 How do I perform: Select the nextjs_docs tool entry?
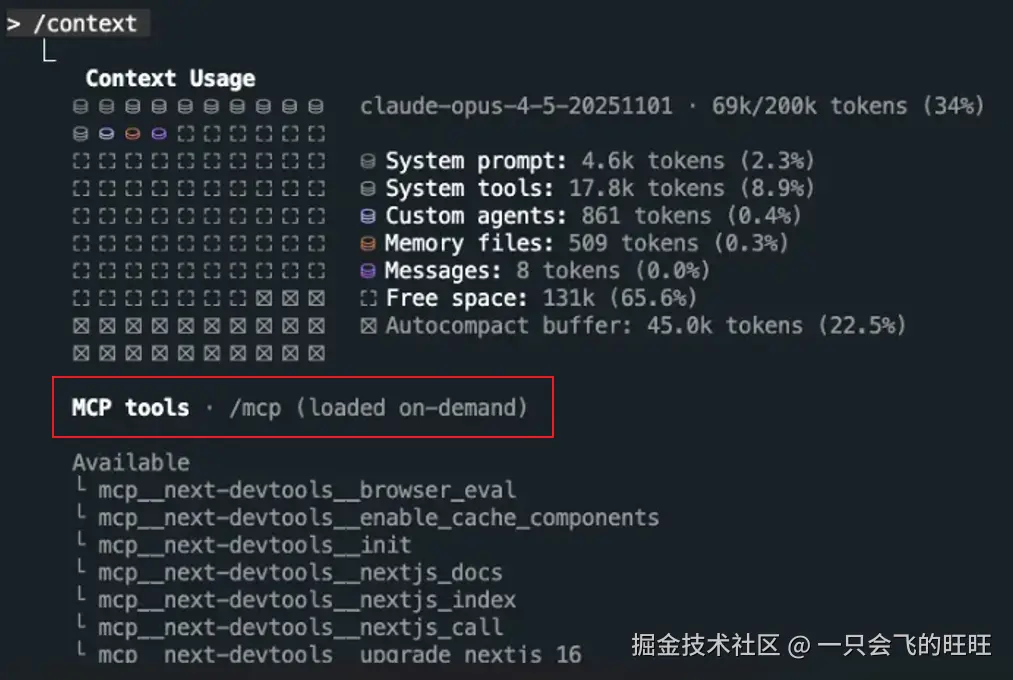point(300,573)
